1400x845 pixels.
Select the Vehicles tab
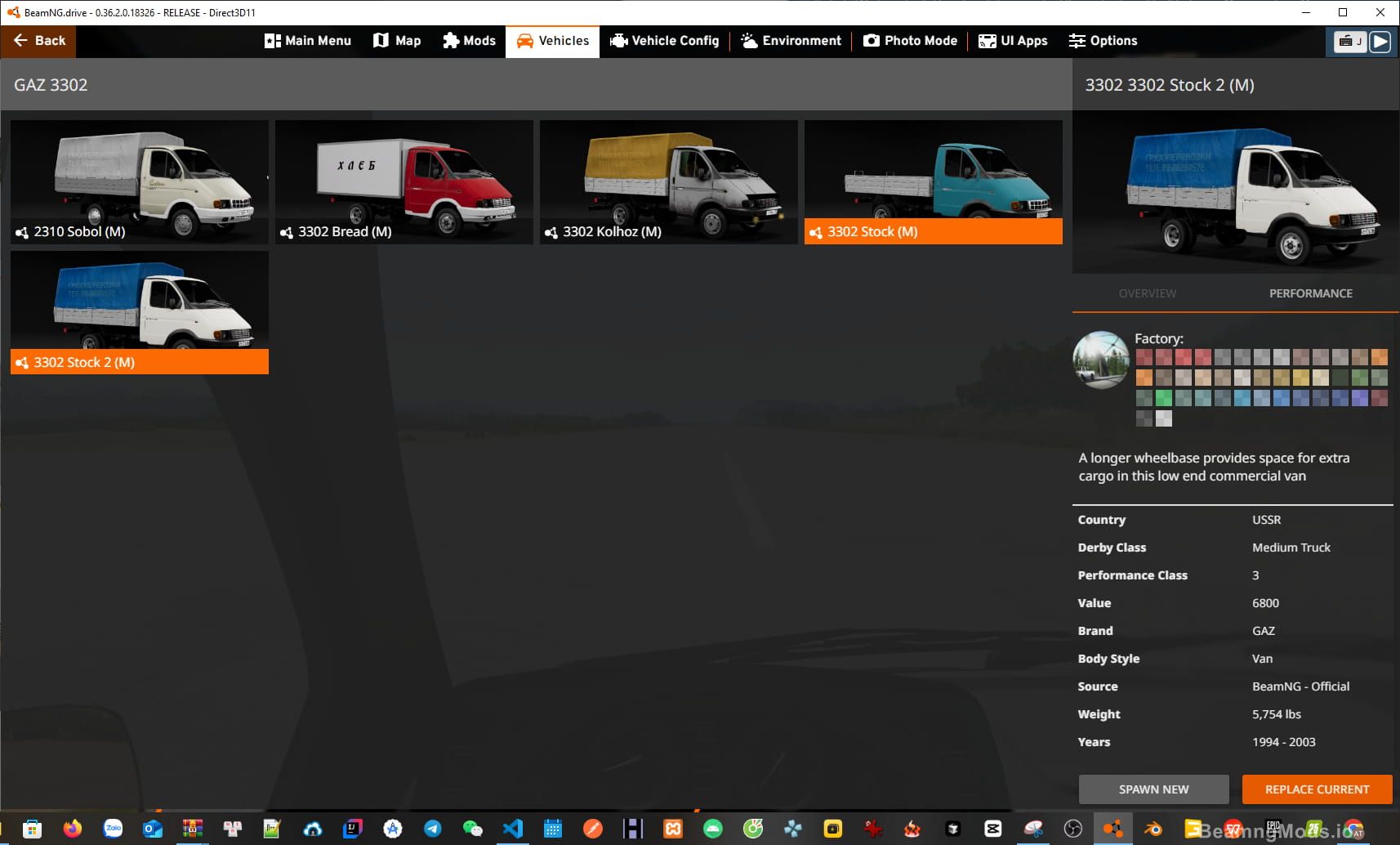(x=553, y=41)
